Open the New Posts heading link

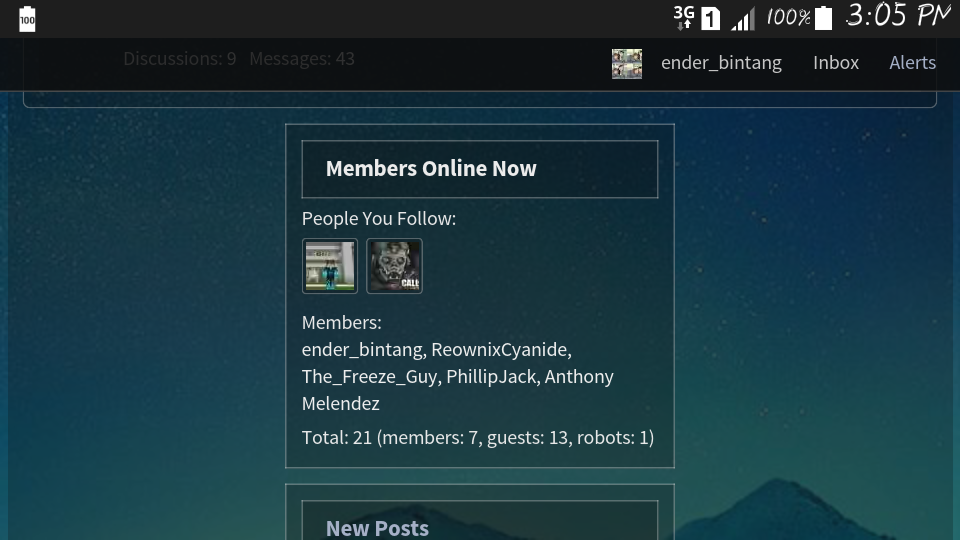click(x=377, y=528)
